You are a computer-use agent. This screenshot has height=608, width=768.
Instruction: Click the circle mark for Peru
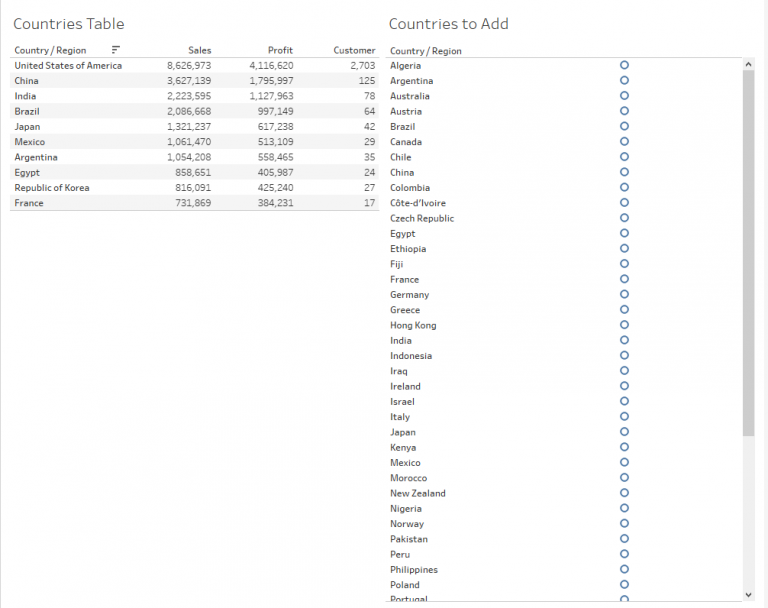tap(624, 554)
